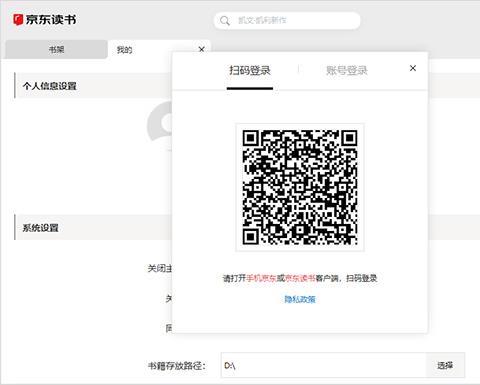
Task: Switch to 账号登录 tab
Action: (x=347, y=70)
